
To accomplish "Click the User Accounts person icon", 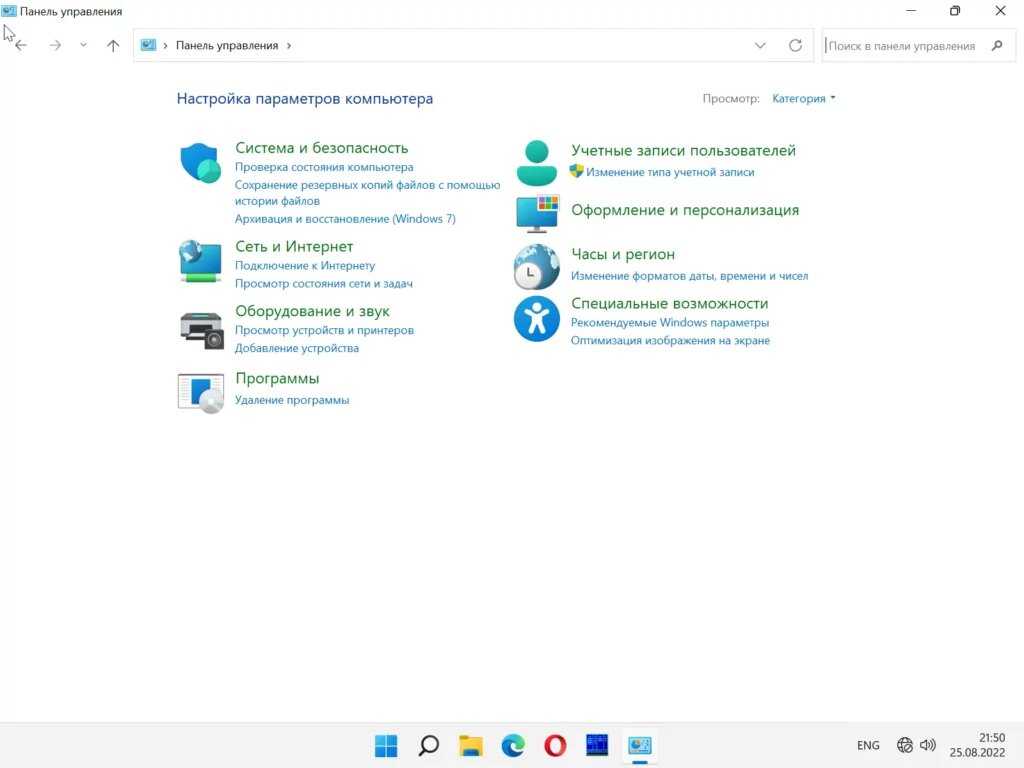I will click(x=536, y=163).
